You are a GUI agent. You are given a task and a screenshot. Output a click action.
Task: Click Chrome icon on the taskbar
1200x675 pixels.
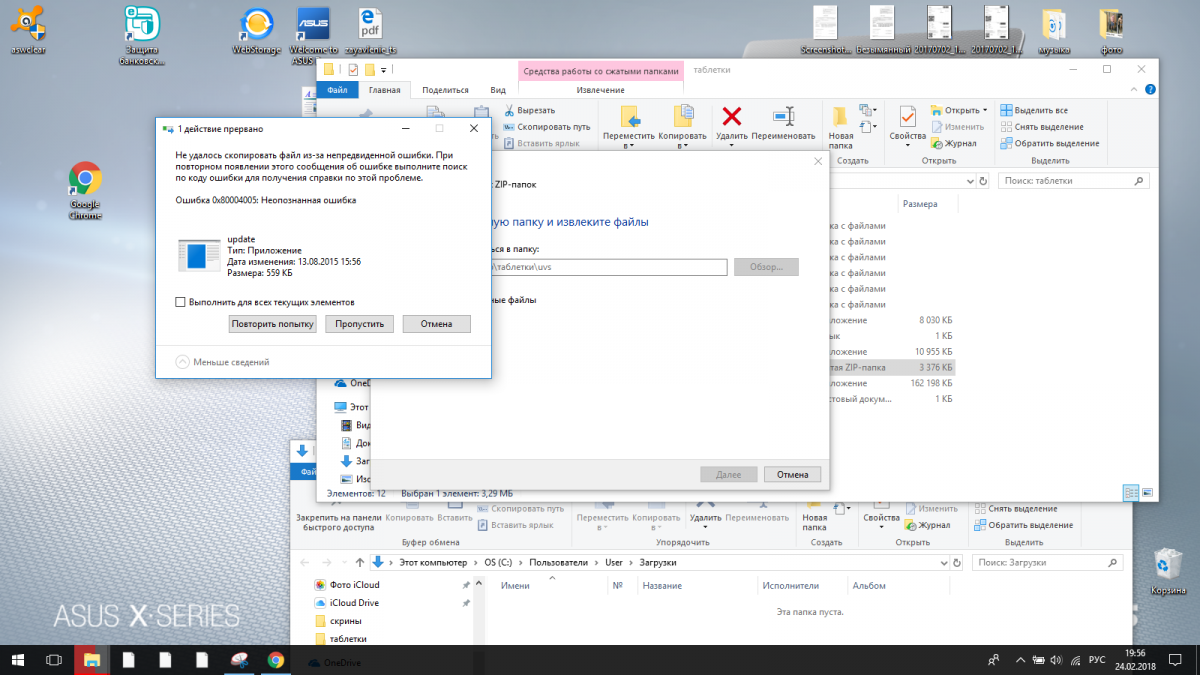276,660
